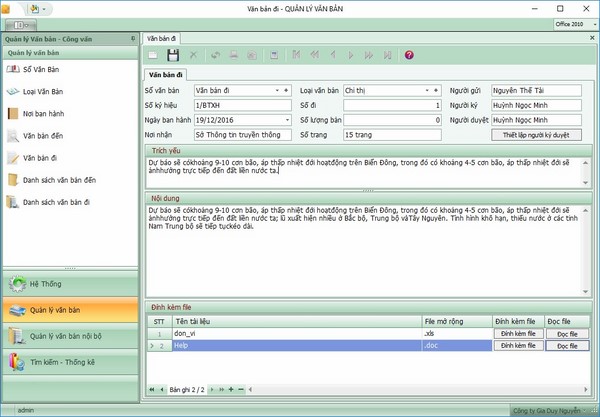The height and width of the screenshot is (417, 600).
Task: Click Thiết lập người ký duyệt button
Action: point(535,134)
